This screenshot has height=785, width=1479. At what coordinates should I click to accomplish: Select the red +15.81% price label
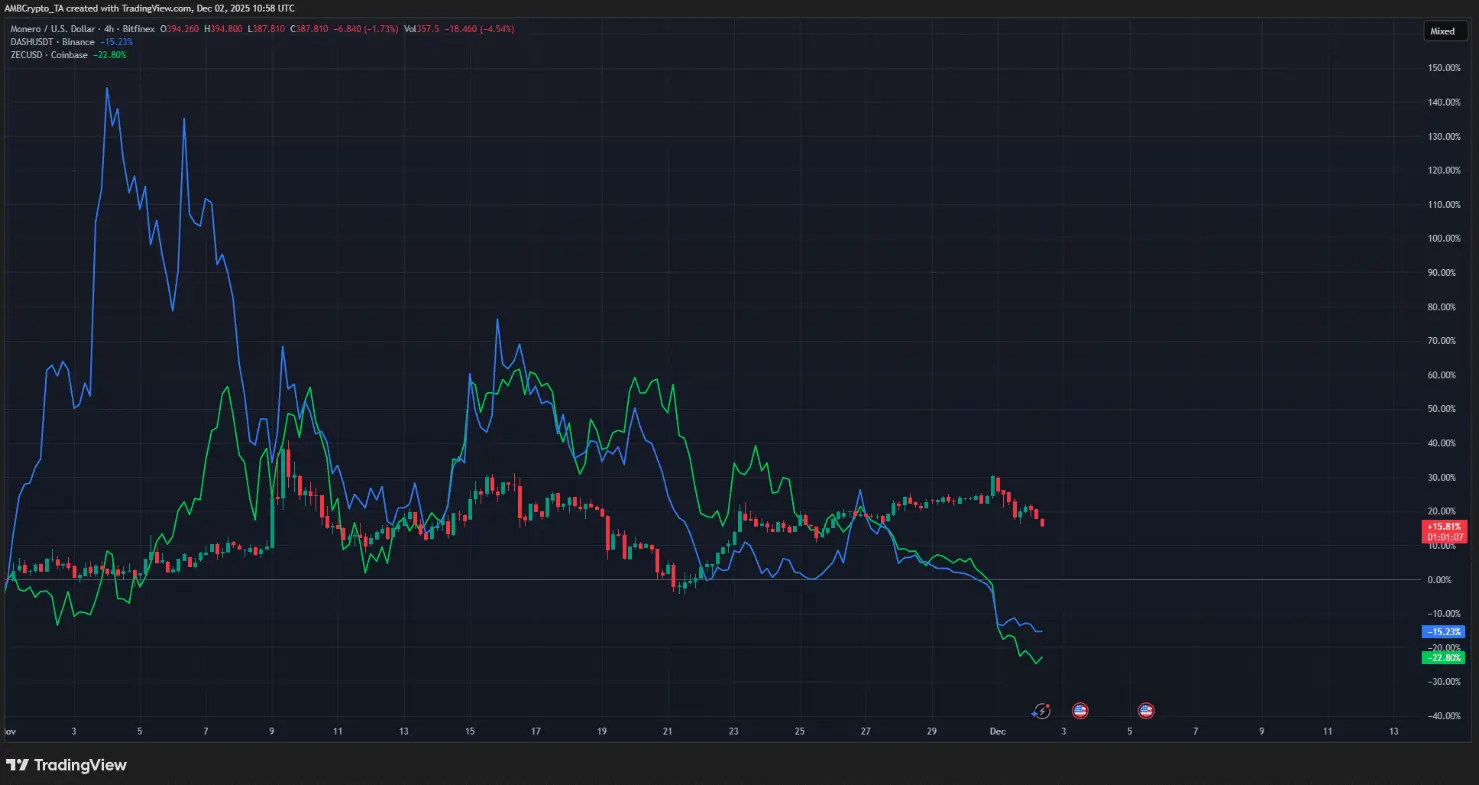(1443, 526)
